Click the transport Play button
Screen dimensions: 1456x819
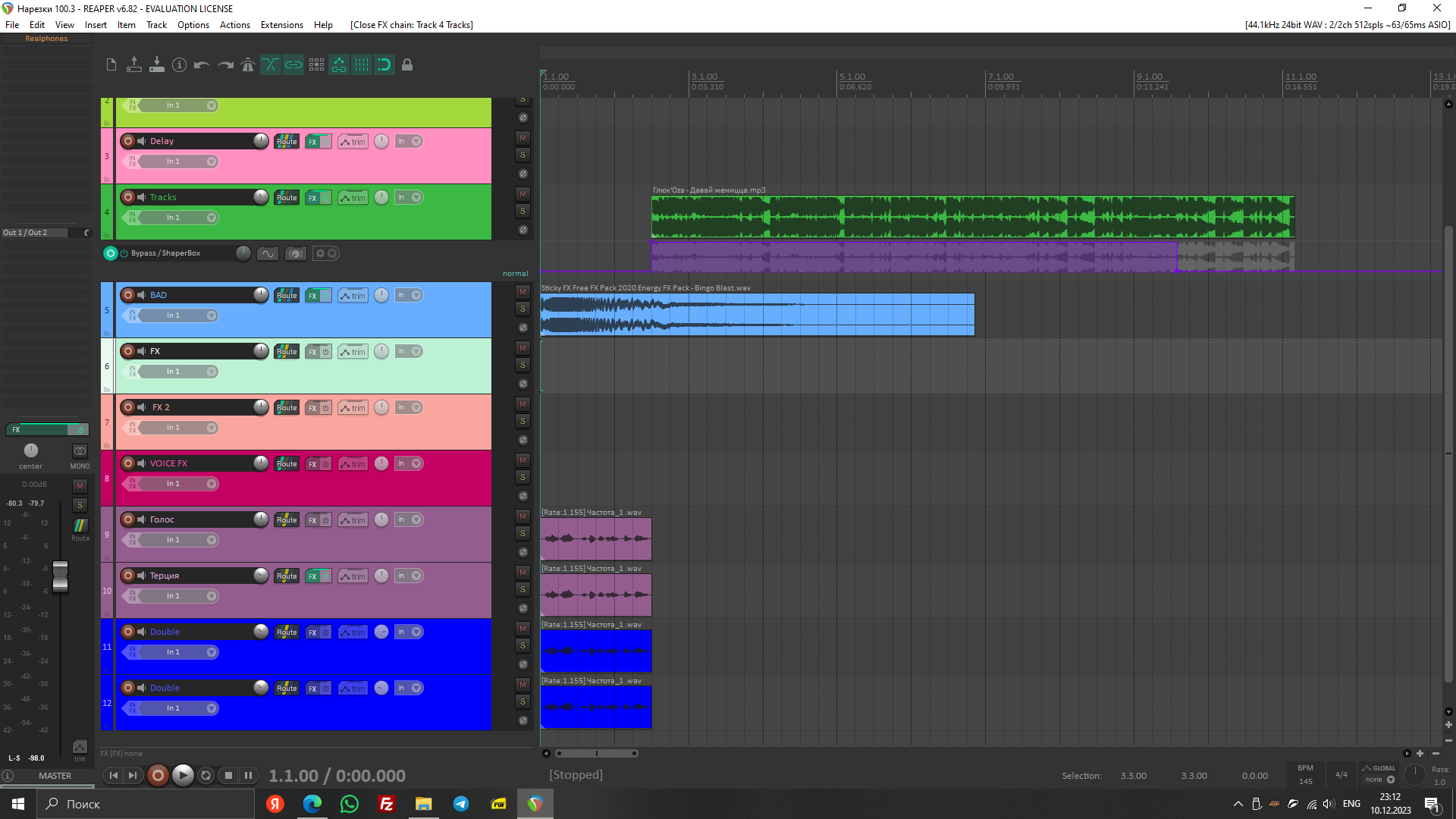pos(182,775)
